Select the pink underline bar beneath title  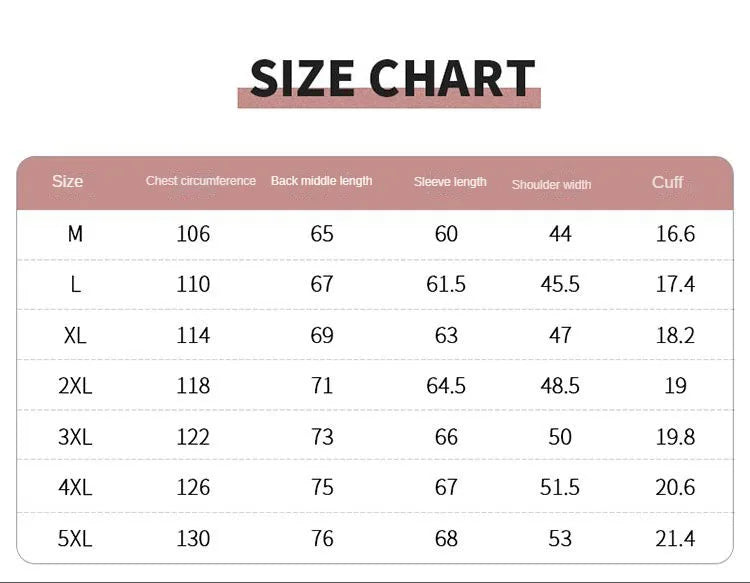pos(389,98)
